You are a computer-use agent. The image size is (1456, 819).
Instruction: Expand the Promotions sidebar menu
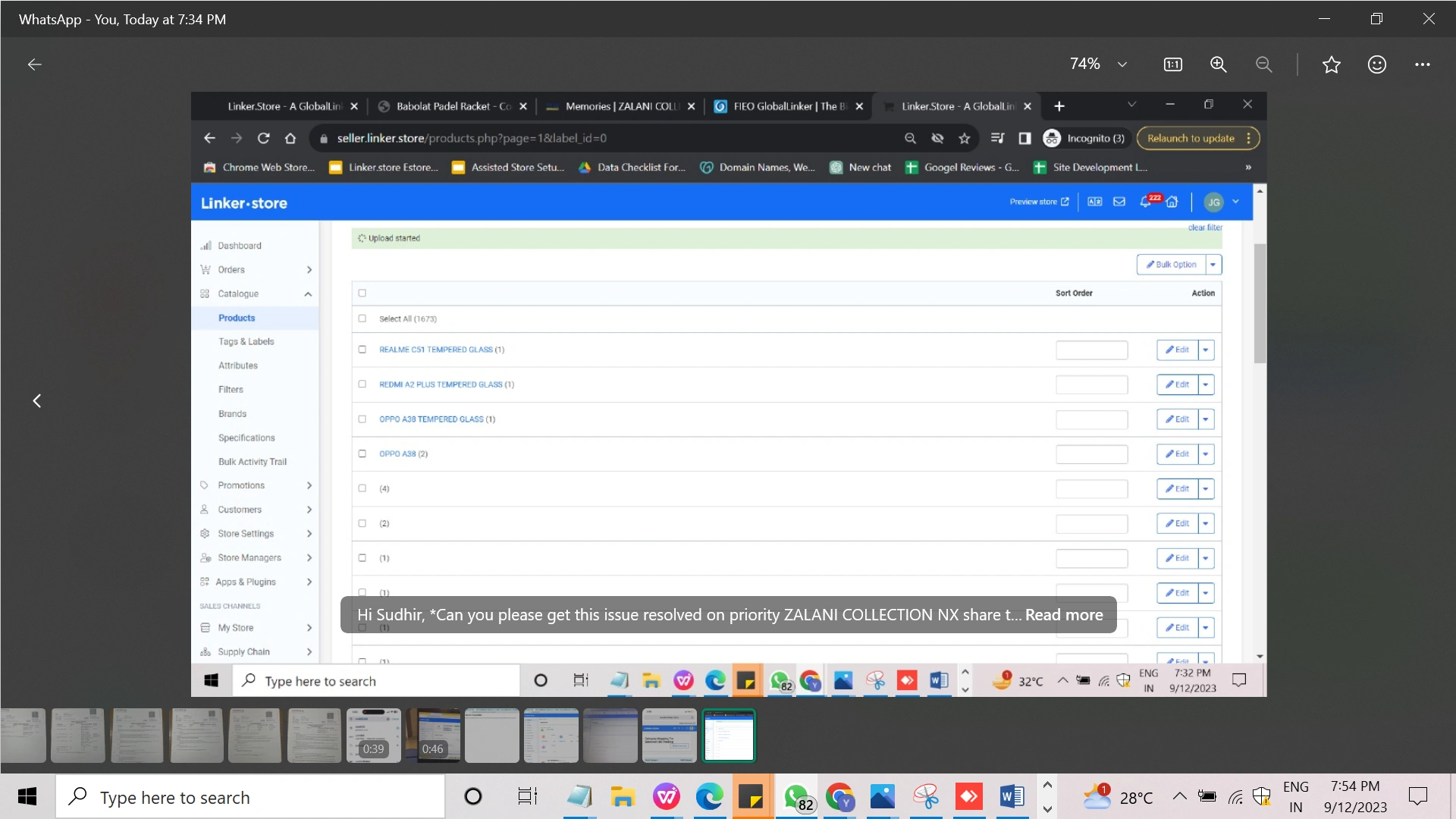pos(256,485)
